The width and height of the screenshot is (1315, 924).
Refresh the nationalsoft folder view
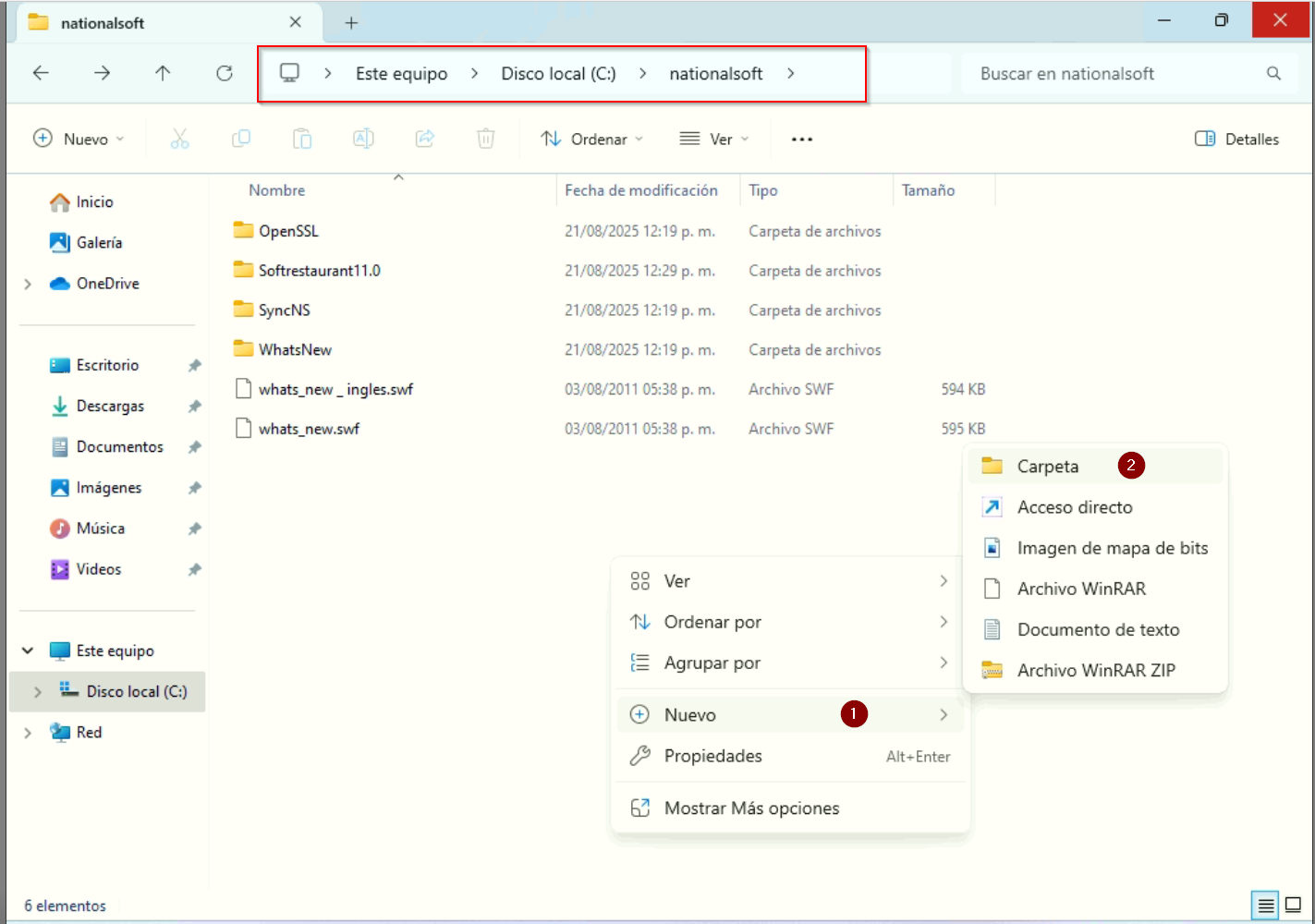coord(224,73)
